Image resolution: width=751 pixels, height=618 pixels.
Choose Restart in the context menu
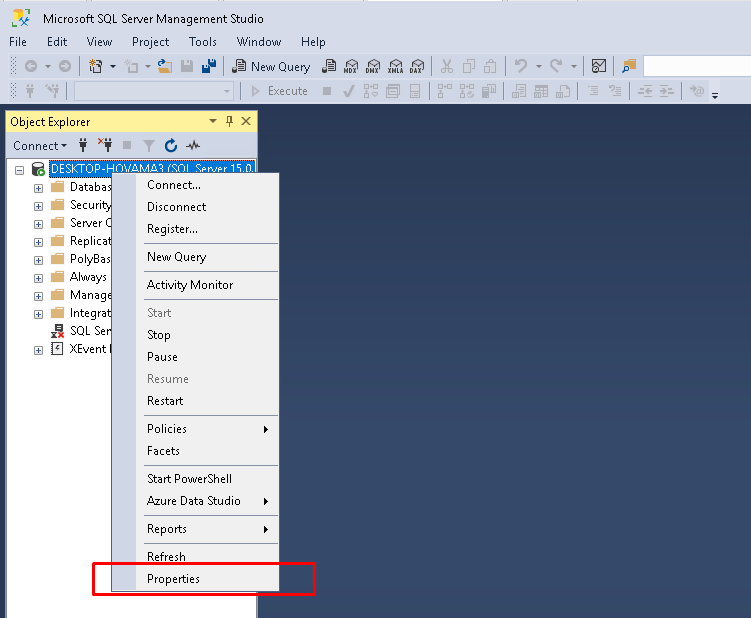coord(195,401)
